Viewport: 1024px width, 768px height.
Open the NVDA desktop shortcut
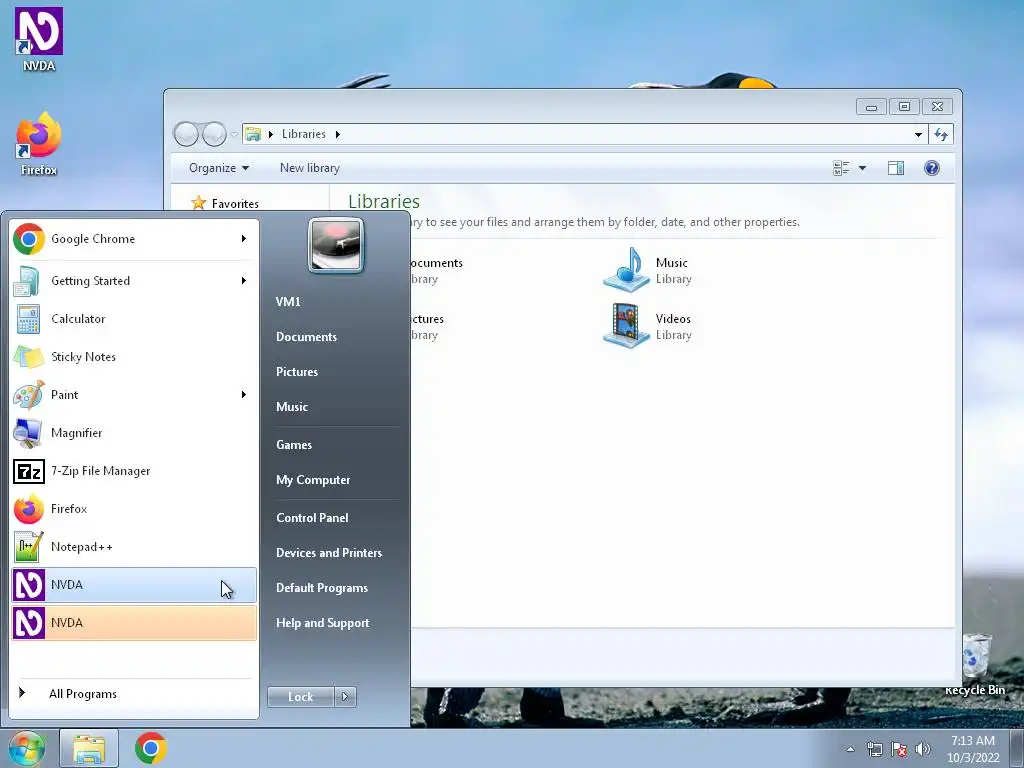pos(39,39)
